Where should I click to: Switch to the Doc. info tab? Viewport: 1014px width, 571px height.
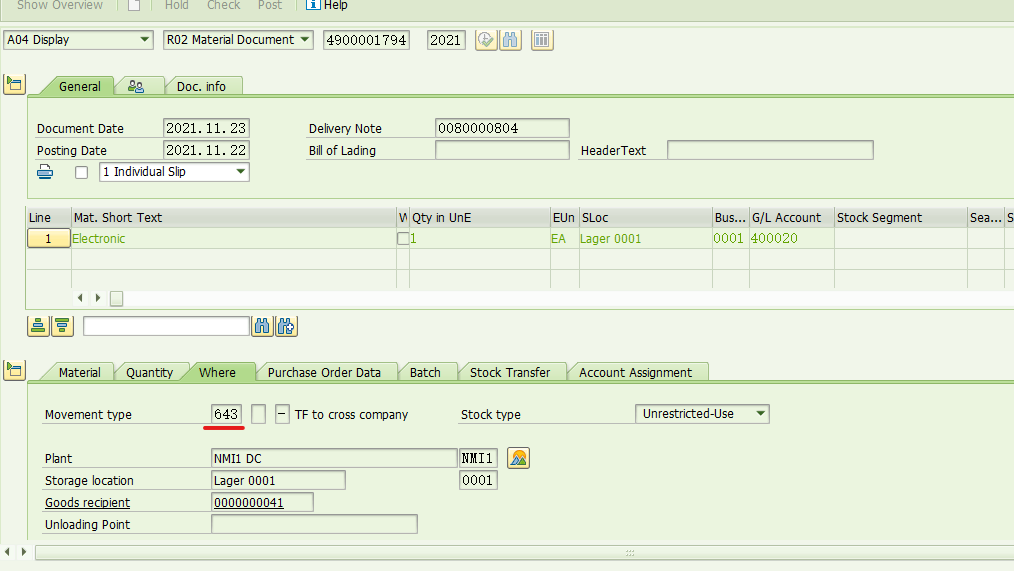pos(201,87)
